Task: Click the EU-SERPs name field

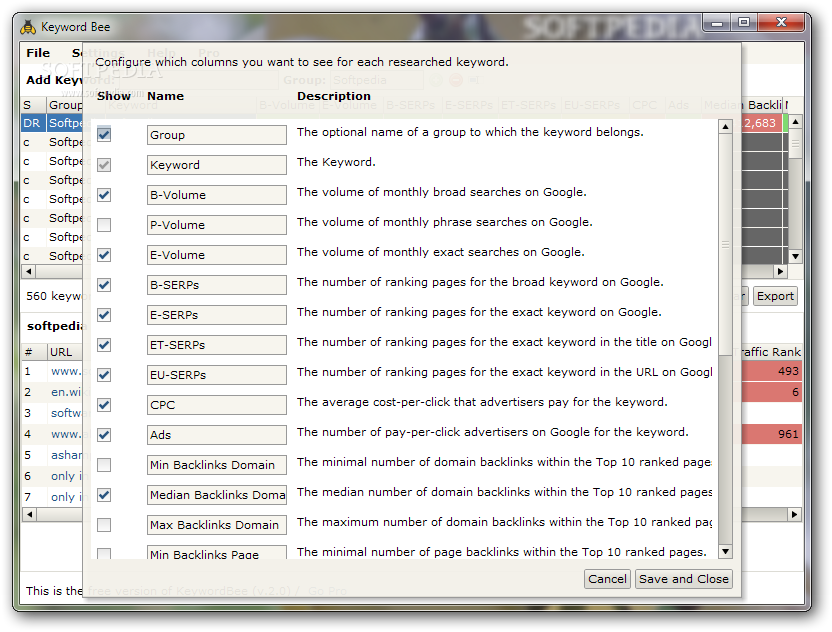Action: point(216,375)
